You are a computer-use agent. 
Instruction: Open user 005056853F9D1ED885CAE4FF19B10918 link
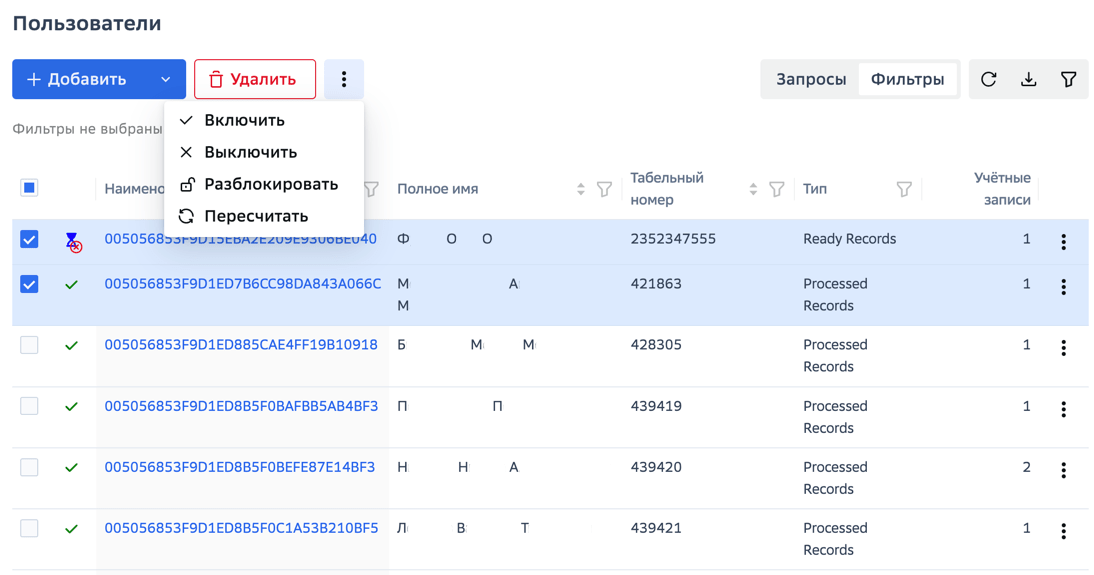(241, 345)
